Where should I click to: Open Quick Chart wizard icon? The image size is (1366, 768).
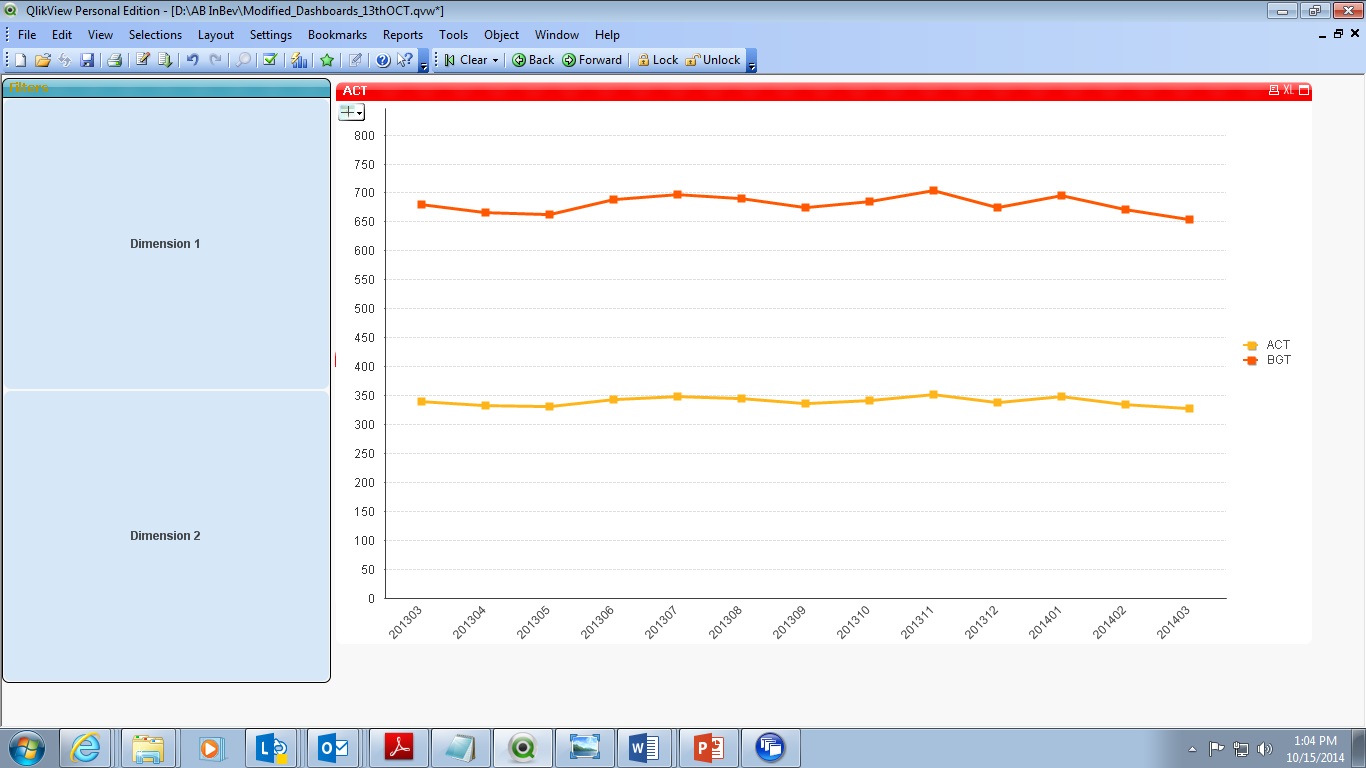point(299,60)
